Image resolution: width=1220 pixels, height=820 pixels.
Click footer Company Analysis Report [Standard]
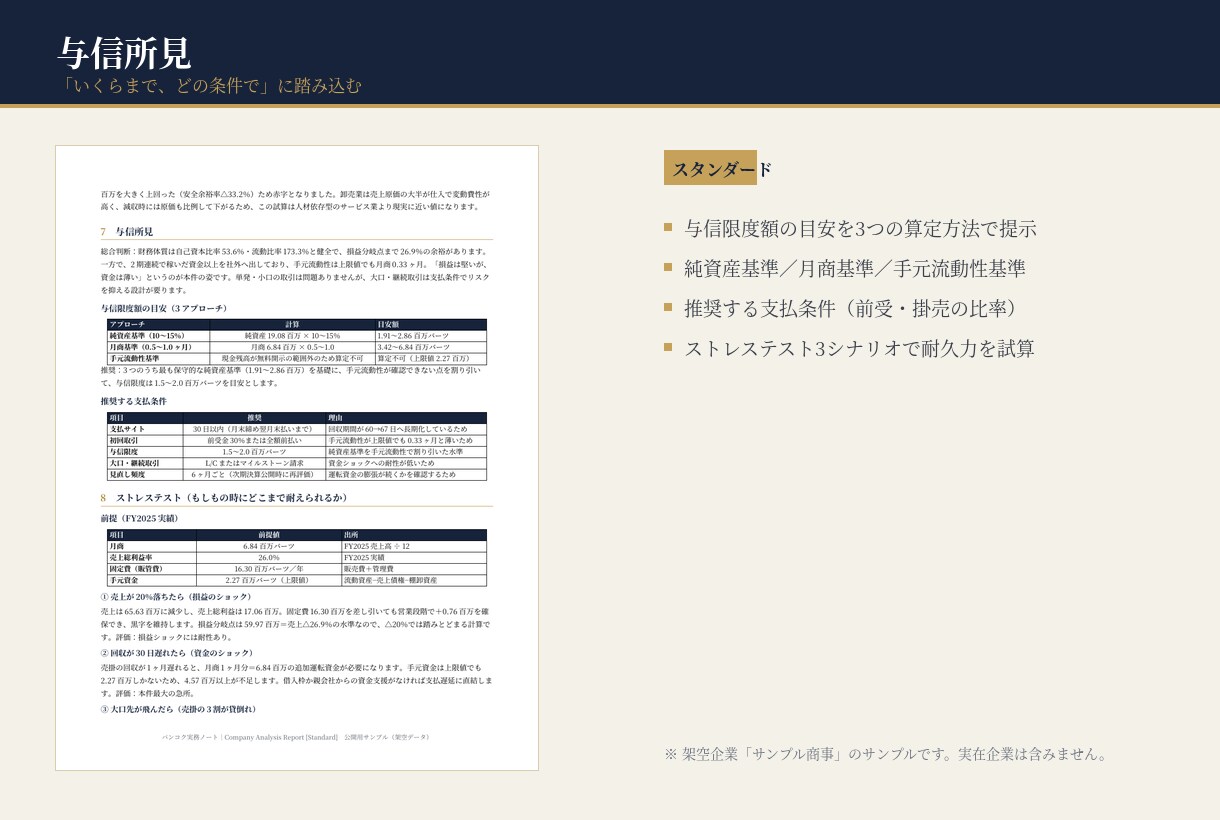(x=281, y=737)
